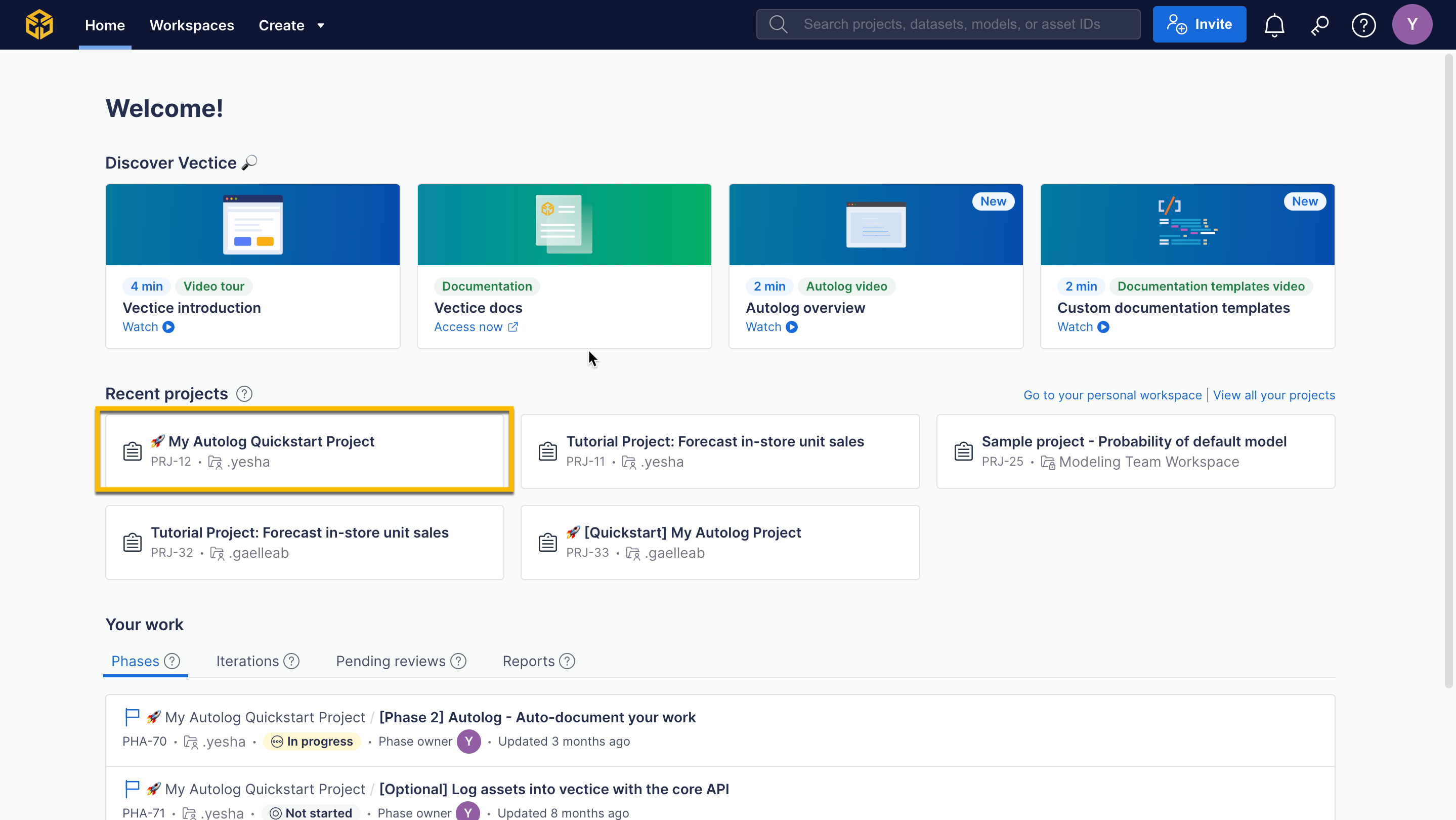Click the API key icon in header
This screenshot has width=1456, height=820.
click(x=1319, y=25)
